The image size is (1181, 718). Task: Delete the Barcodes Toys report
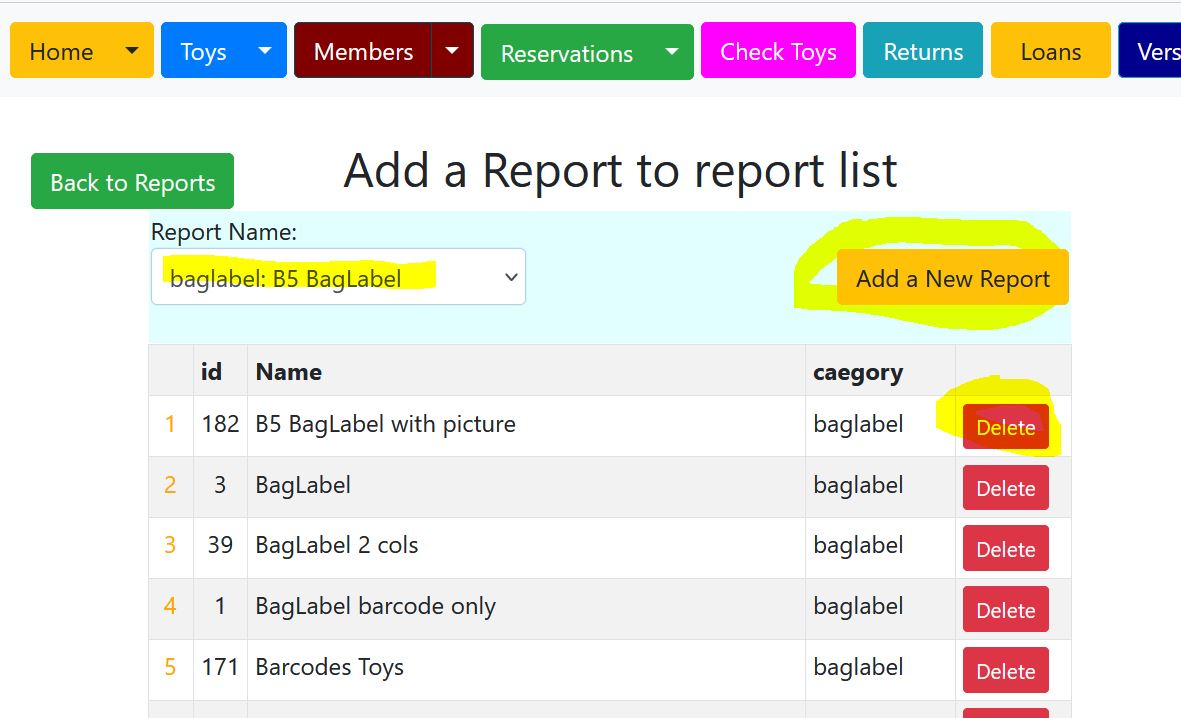(1005, 671)
